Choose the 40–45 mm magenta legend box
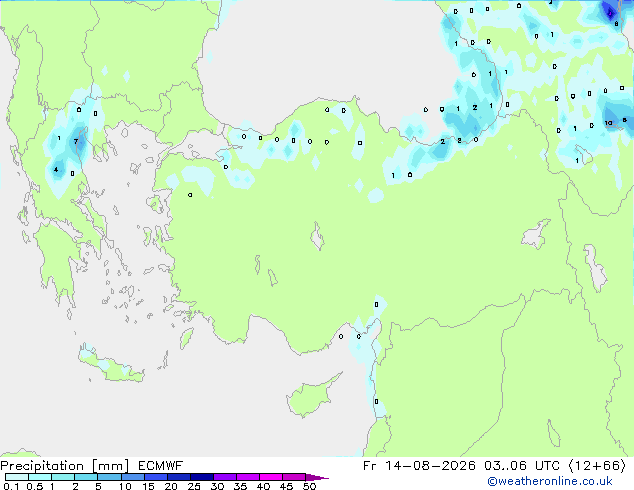This screenshot has width=634, height=490. coord(271,477)
